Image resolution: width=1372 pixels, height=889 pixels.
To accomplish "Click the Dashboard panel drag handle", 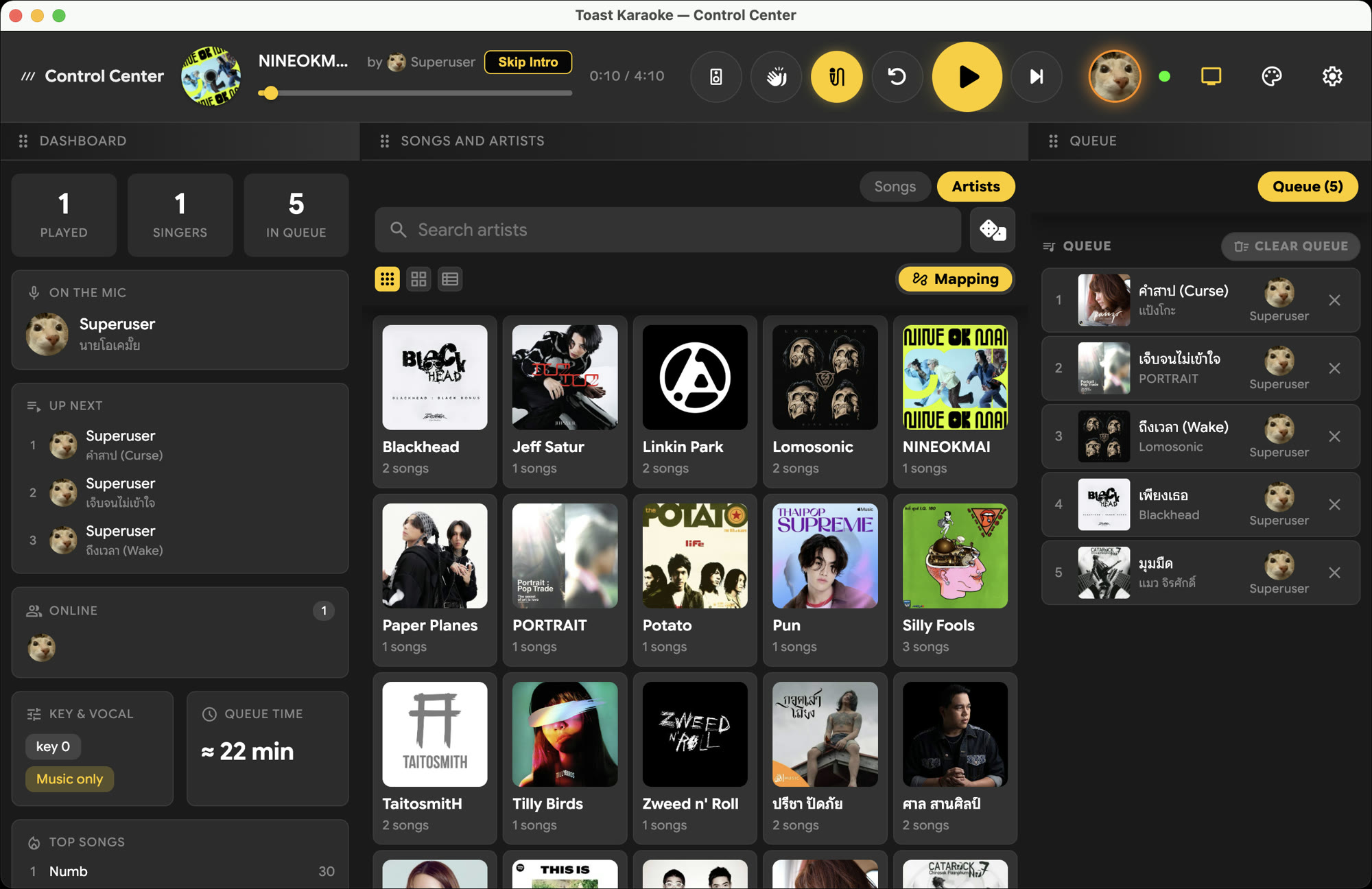I will pyautogui.click(x=23, y=141).
